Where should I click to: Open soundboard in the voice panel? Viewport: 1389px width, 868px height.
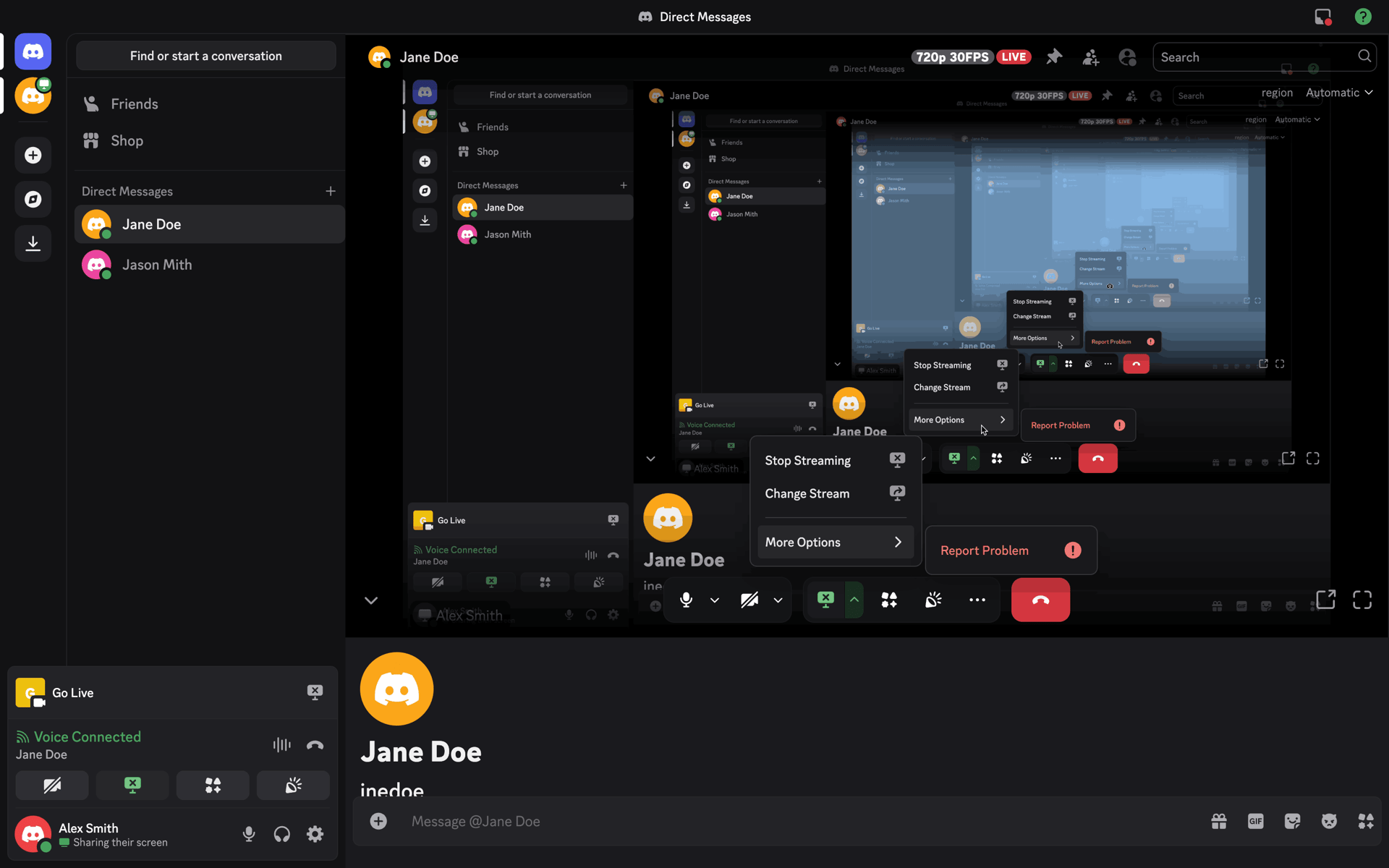(293, 786)
